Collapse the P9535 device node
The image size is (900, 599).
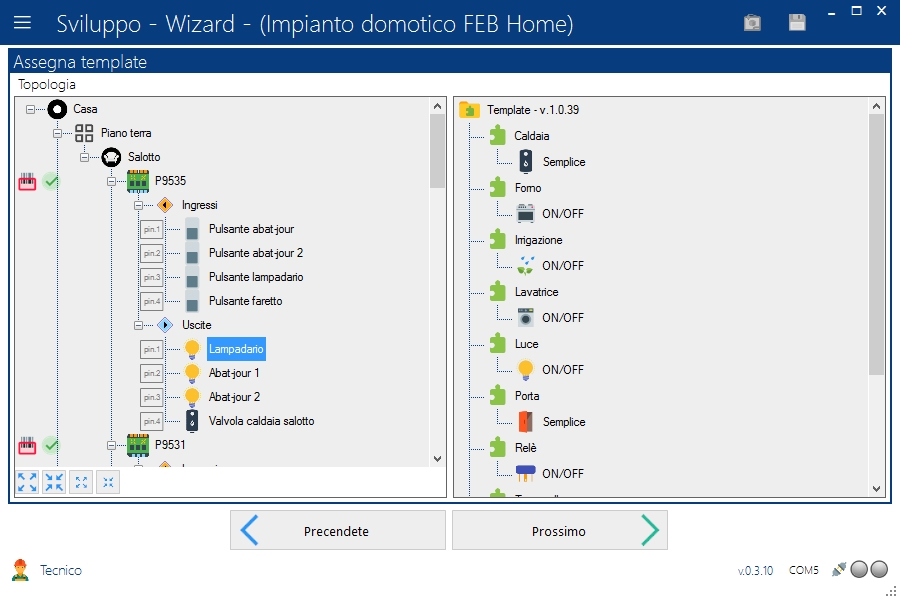pyautogui.click(x=111, y=181)
